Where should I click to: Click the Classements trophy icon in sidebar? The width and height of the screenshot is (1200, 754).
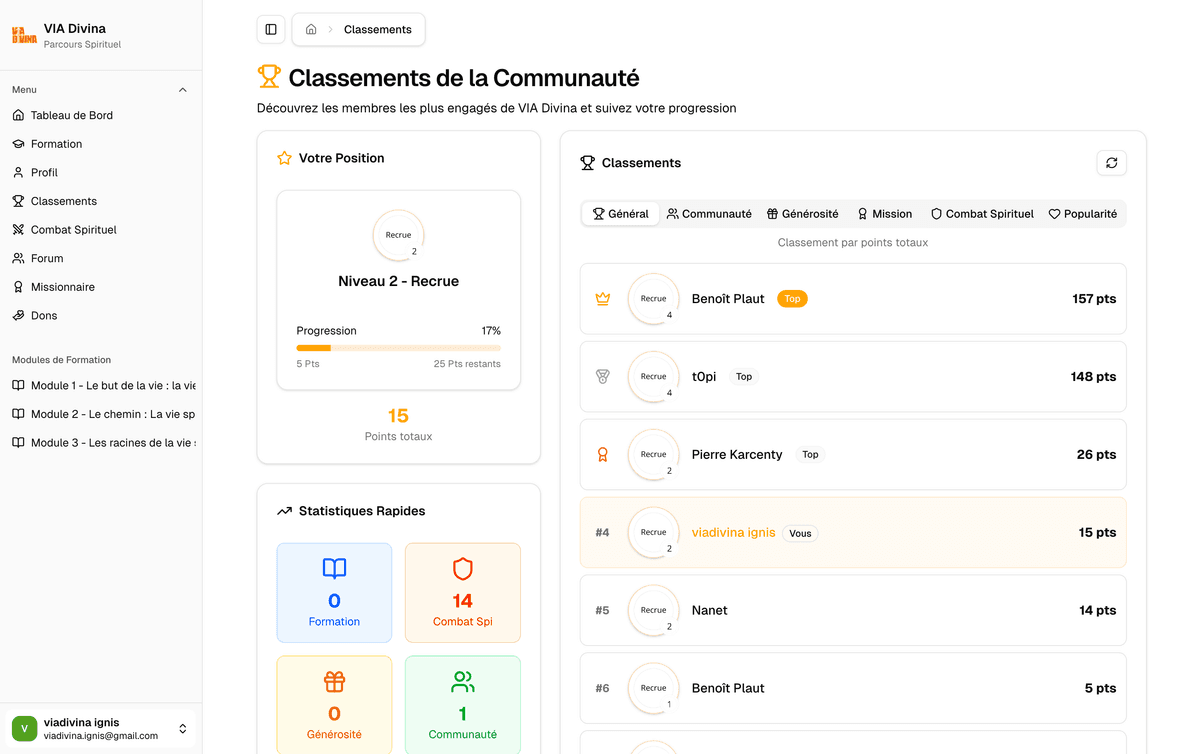(x=18, y=201)
